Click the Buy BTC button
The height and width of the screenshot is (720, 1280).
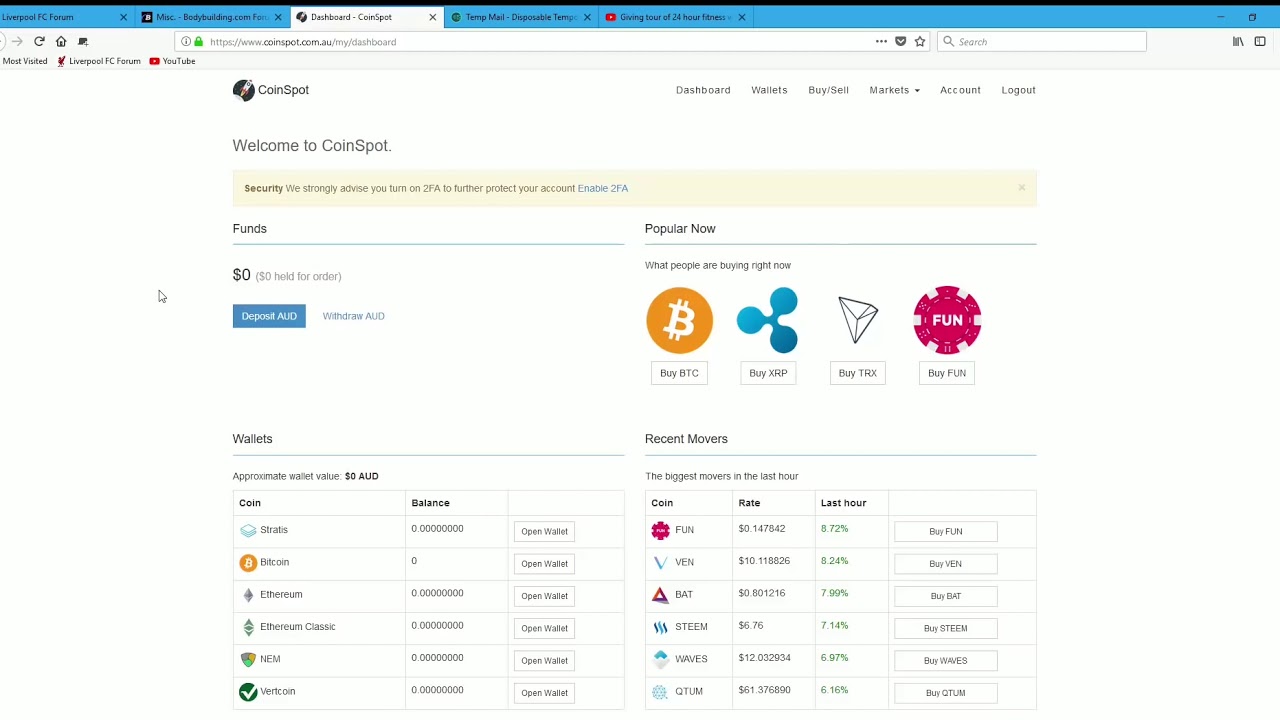point(679,373)
